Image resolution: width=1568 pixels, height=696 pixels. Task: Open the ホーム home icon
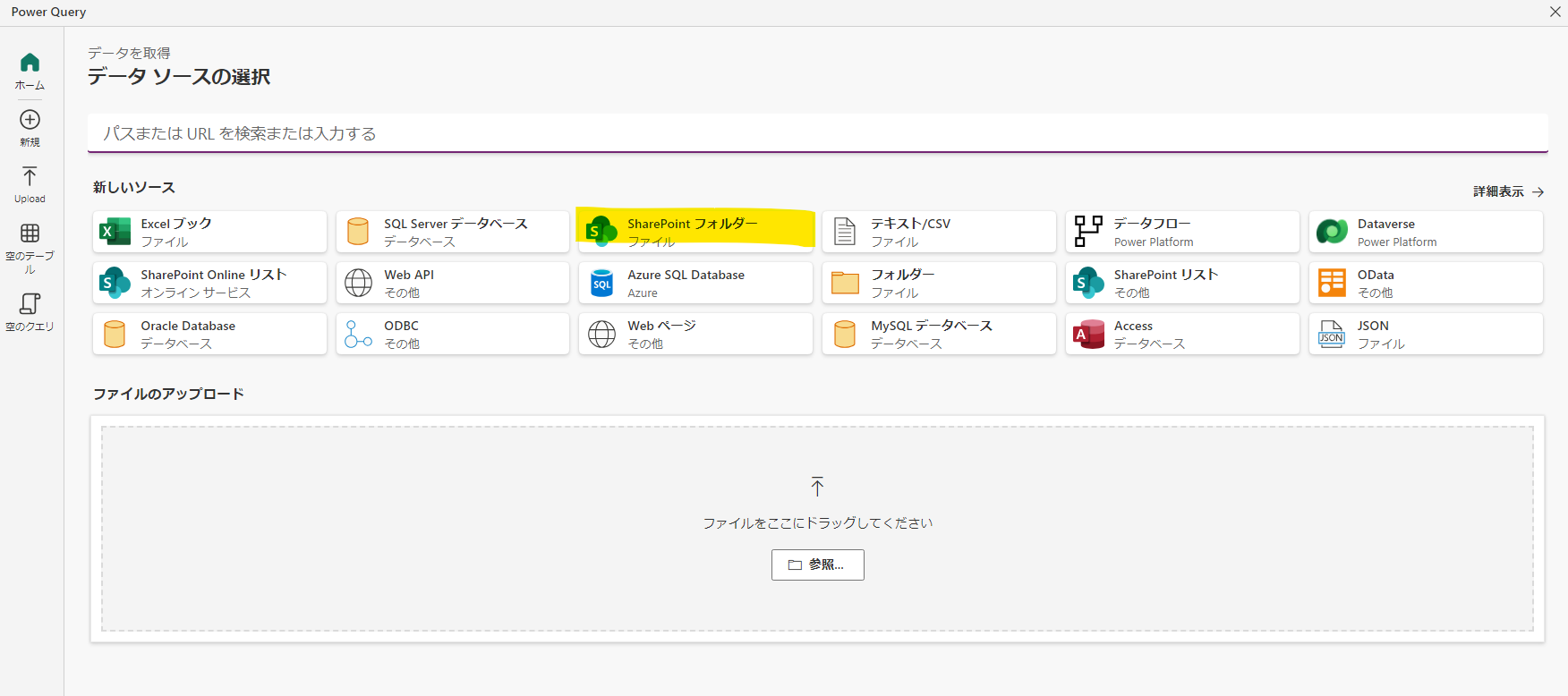coord(30,63)
